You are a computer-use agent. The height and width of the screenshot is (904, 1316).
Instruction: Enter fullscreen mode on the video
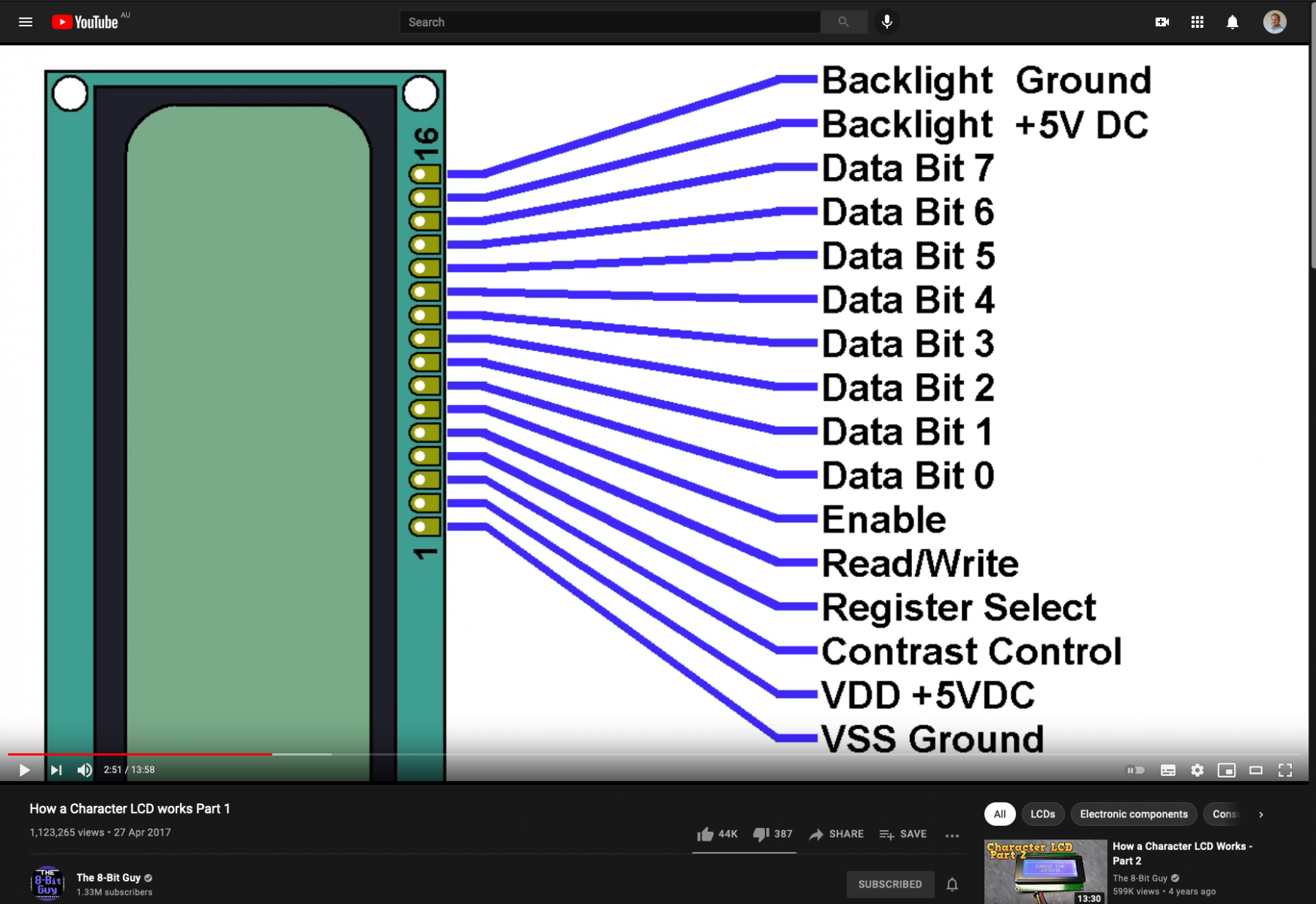coord(1285,770)
